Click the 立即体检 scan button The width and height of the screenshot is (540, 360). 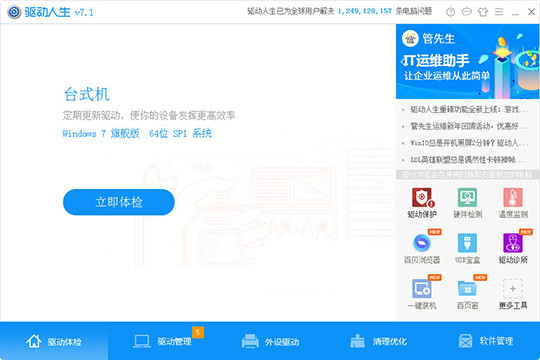tap(119, 202)
